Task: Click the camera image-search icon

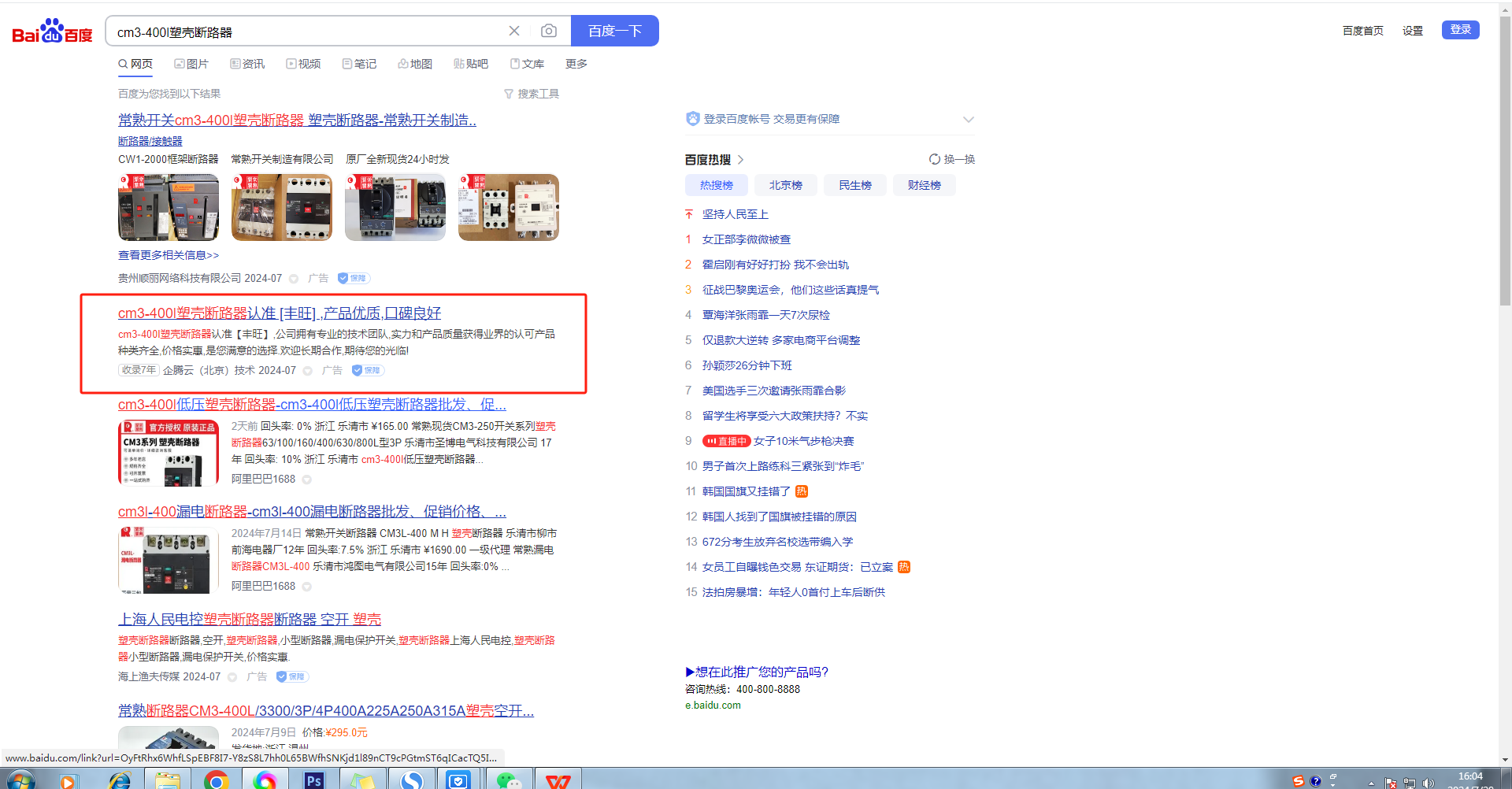Action: pyautogui.click(x=549, y=31)
